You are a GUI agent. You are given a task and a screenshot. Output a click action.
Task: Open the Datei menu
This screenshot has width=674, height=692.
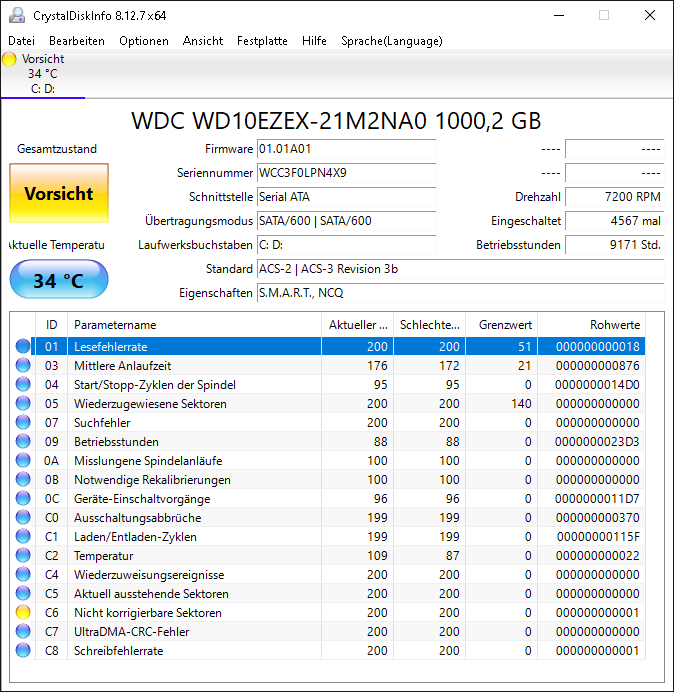pyautogui.click(x=21, y=41)
